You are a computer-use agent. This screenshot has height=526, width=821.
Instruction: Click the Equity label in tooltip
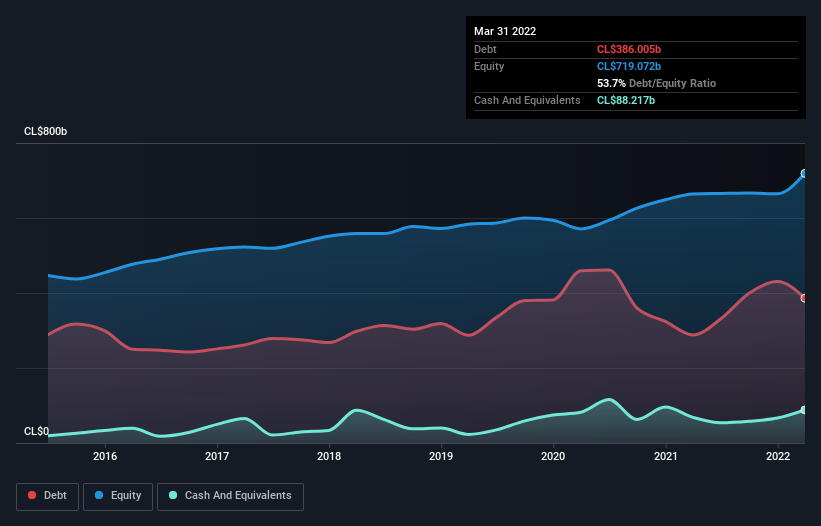click(x=489, y=66)
